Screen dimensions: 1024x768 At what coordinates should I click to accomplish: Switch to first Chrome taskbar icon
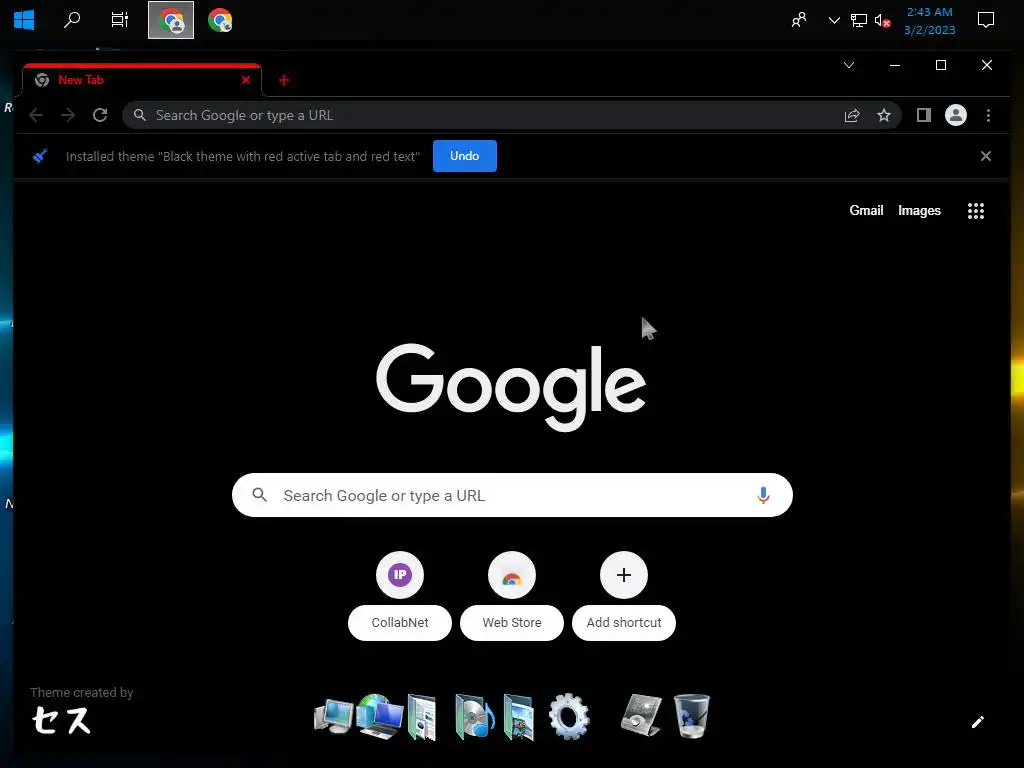point(171,20)
